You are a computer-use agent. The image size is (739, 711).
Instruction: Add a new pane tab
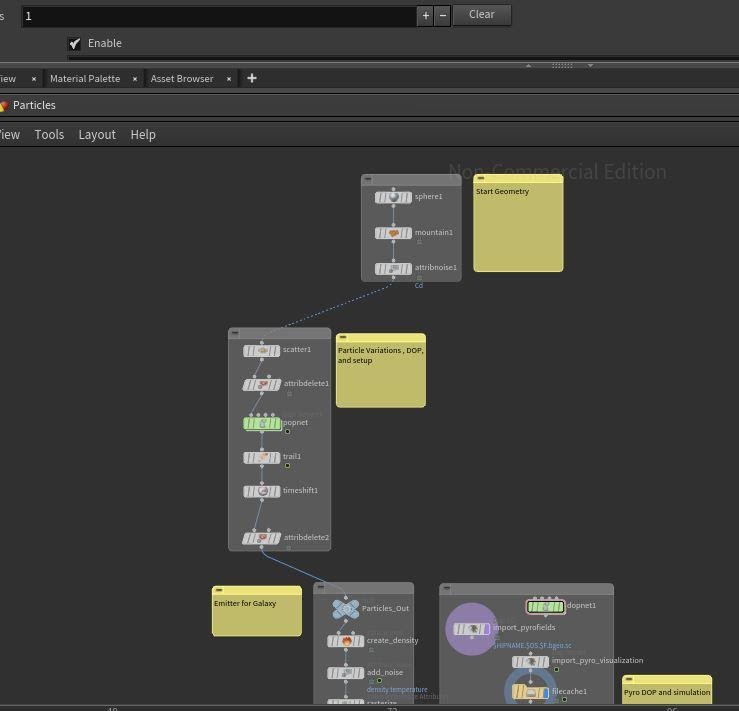(x=252, y=78)
